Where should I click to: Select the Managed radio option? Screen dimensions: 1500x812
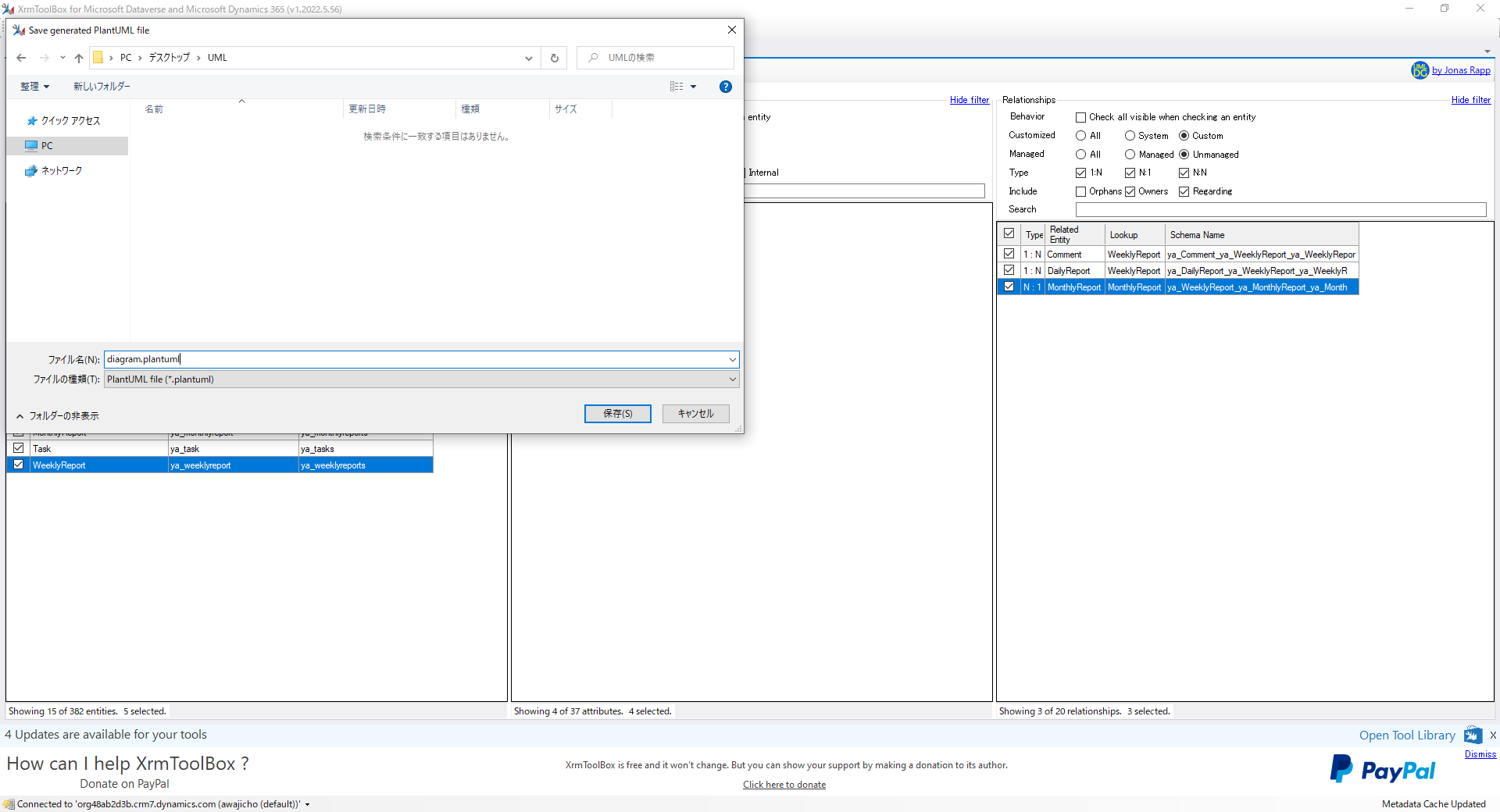click(x=1130, y=155)
